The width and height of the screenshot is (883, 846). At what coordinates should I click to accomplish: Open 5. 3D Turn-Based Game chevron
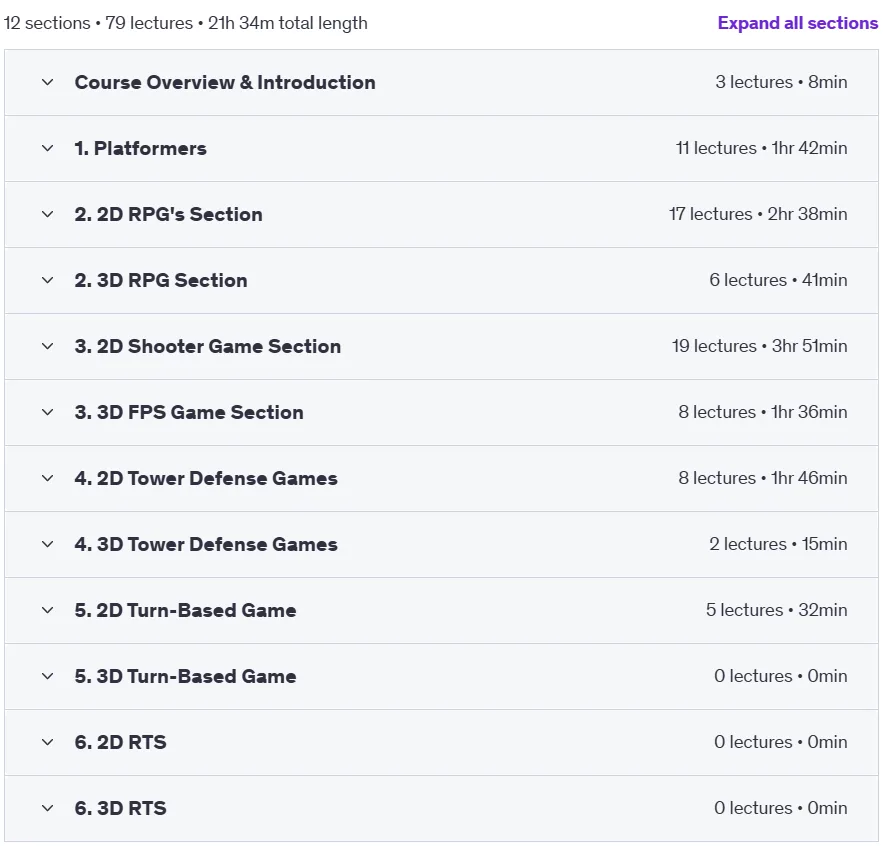click(48, 676)
